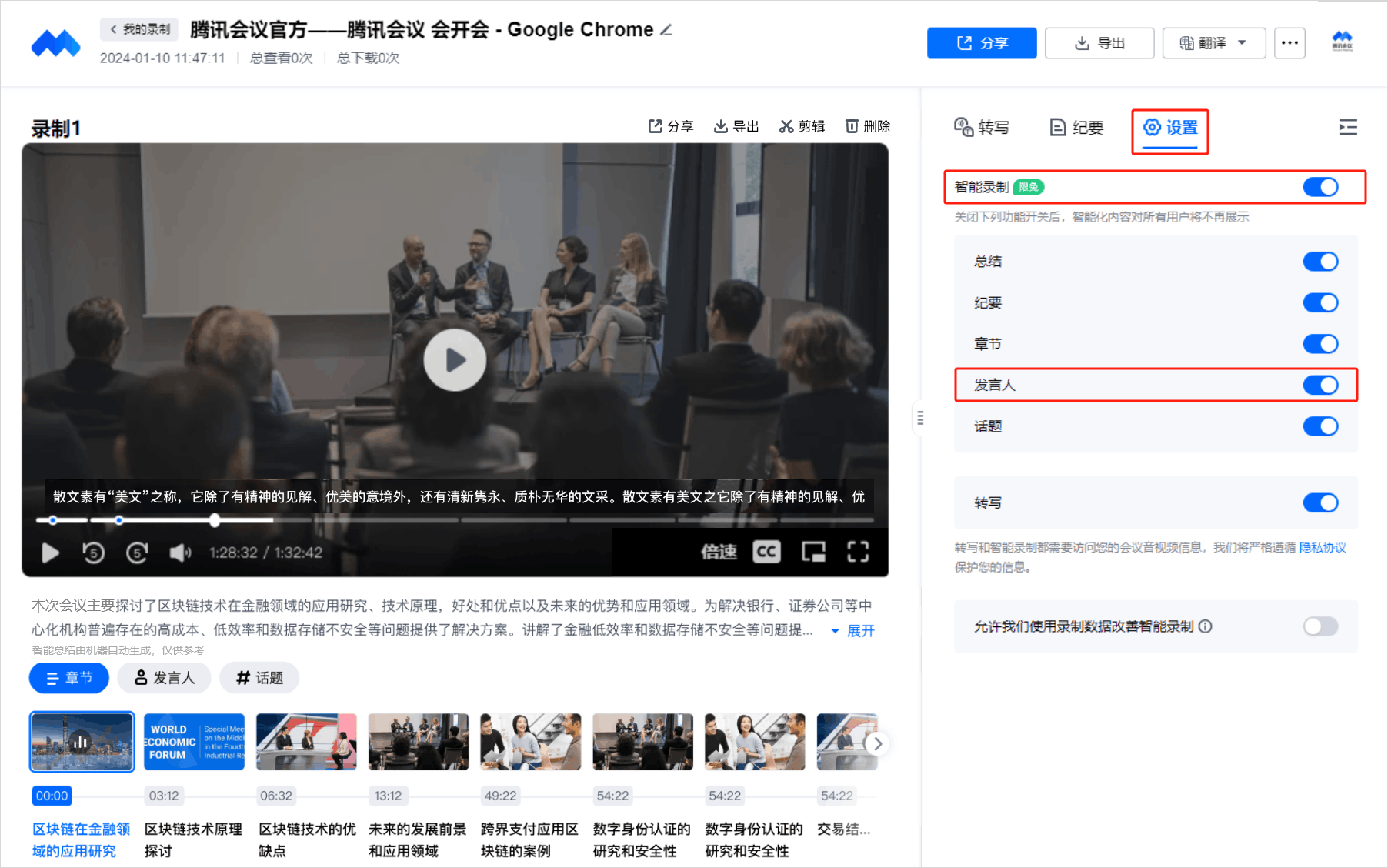
Task: Rewind 5 seconds icon
Action: 93,553
